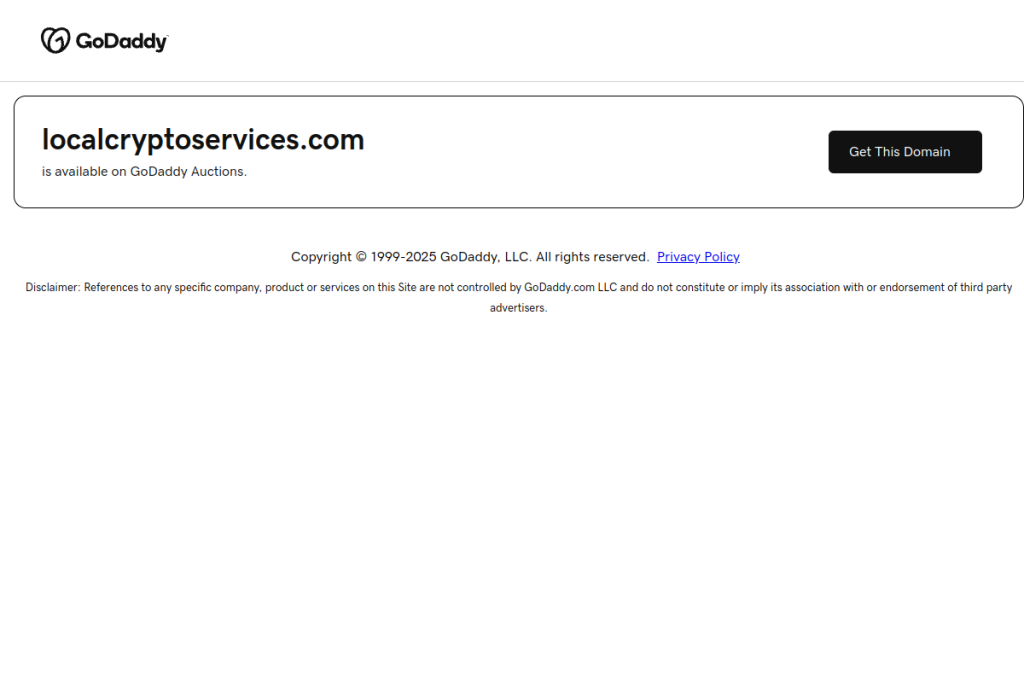Click the GoDaddy heart logo icon
Screen dimensions: 1024x683
coord(56,40)
